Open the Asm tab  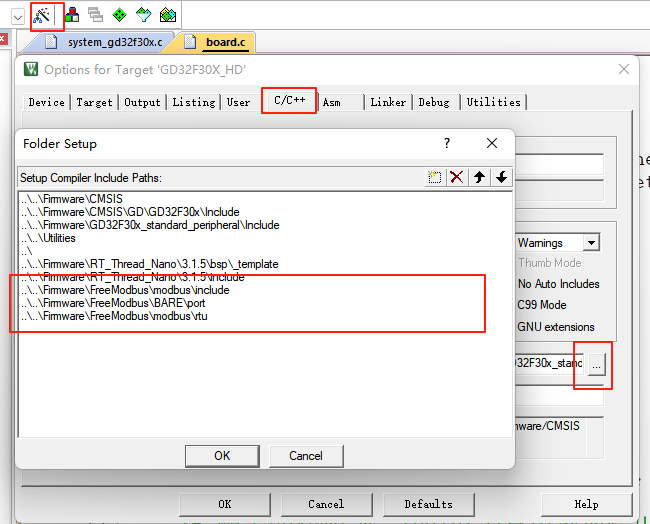click(x=332, y=102)
